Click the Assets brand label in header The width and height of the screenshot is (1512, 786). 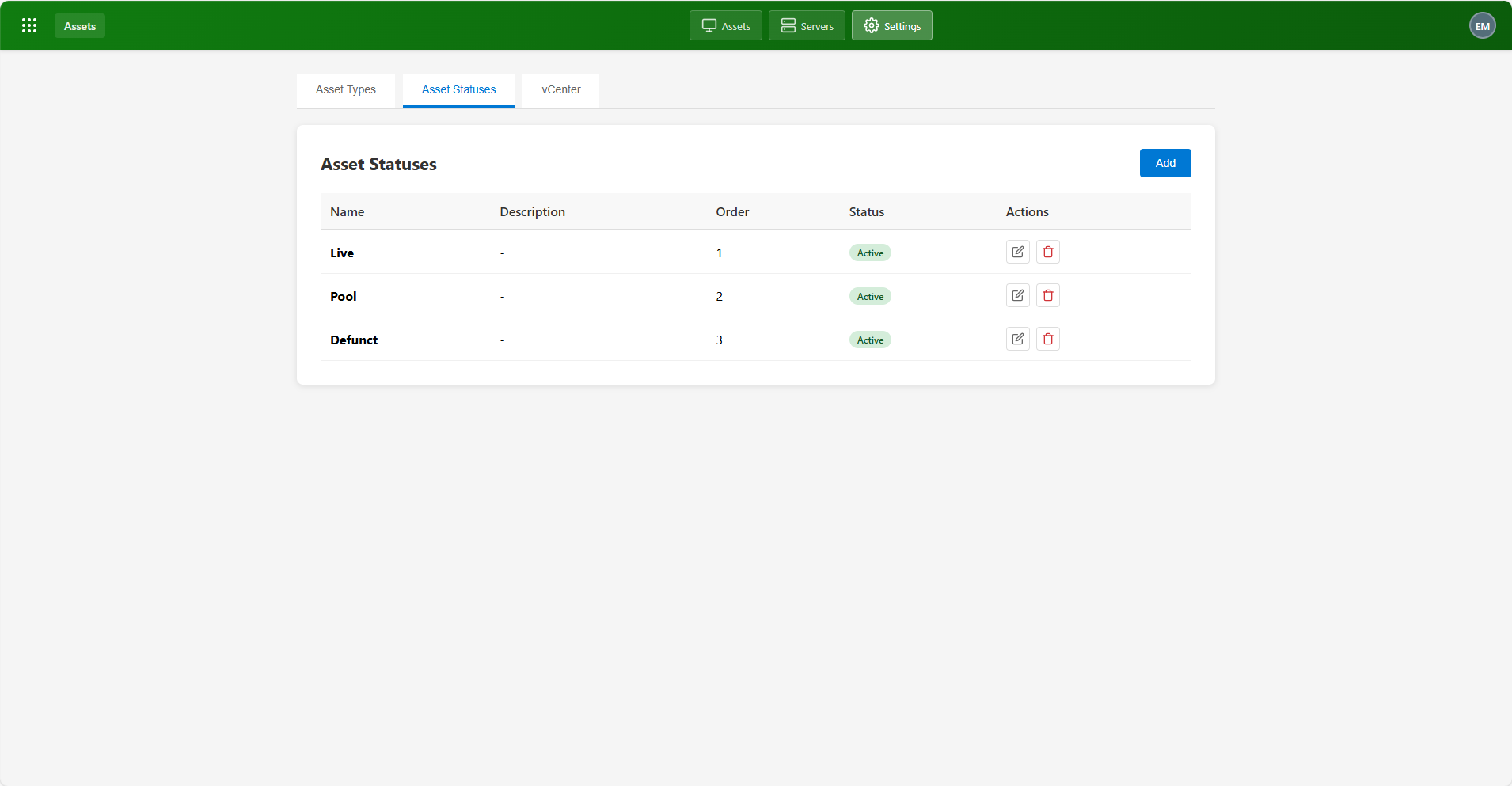[x=80, y=26]
